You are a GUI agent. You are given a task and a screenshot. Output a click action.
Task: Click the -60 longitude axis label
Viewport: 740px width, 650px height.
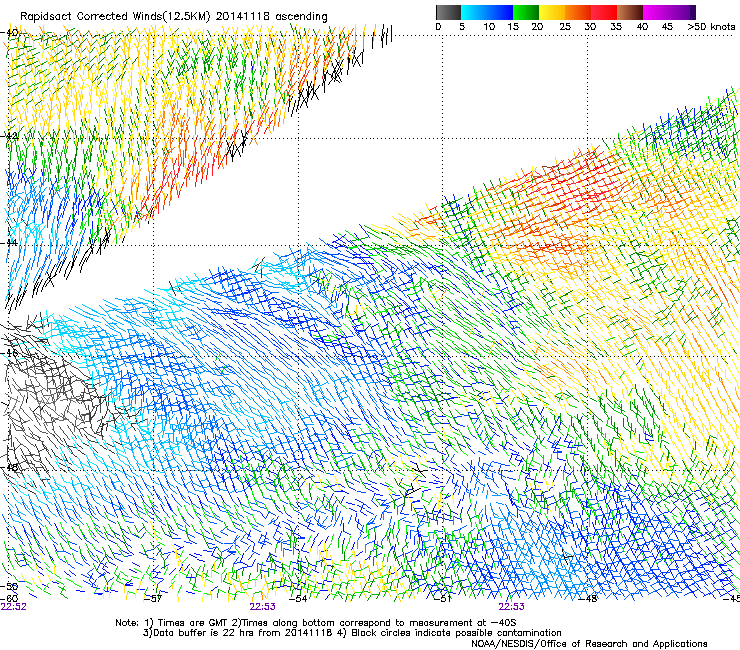(x=9, y=598)
